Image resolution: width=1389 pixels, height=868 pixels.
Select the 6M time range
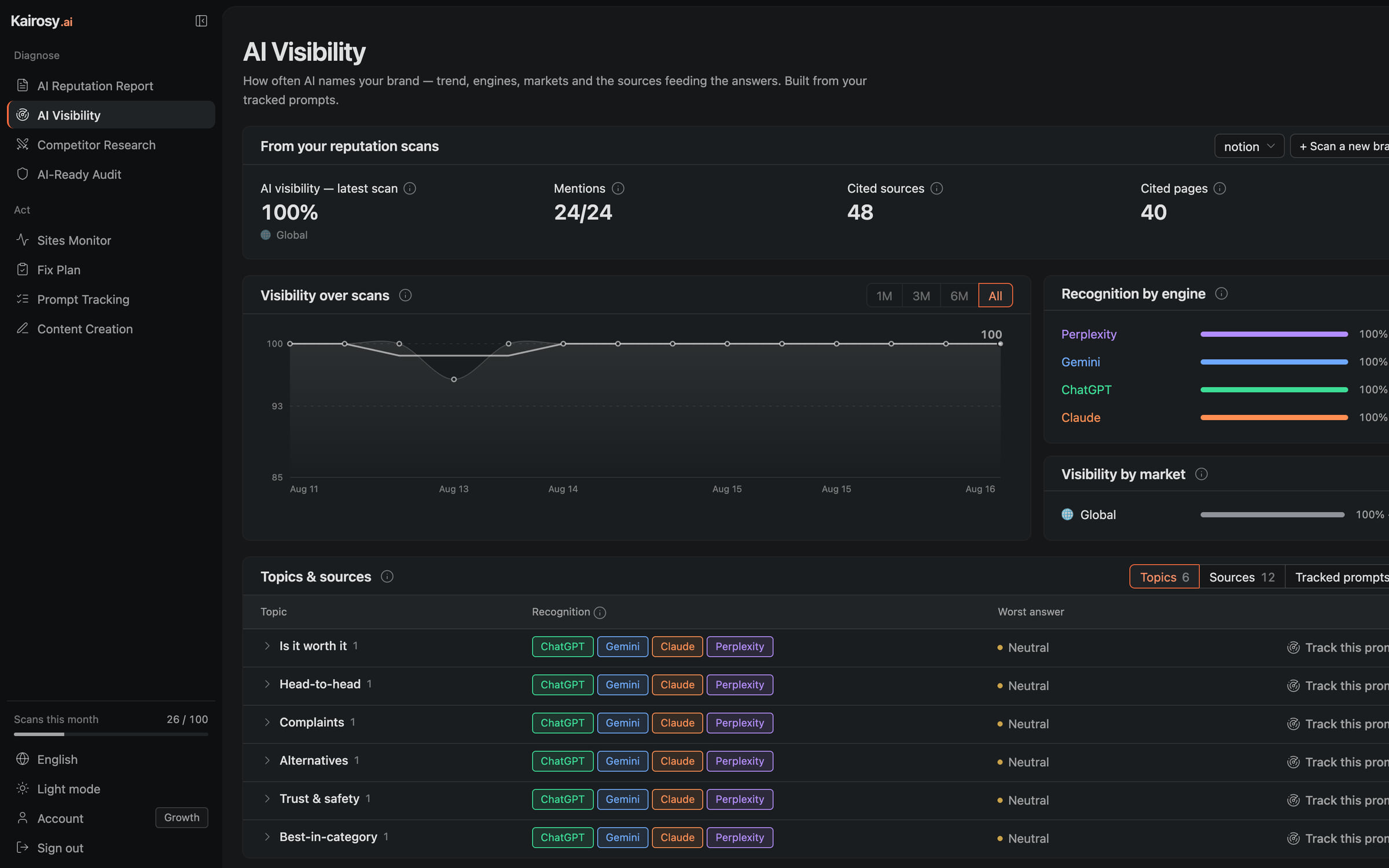(x=959, y=296)
